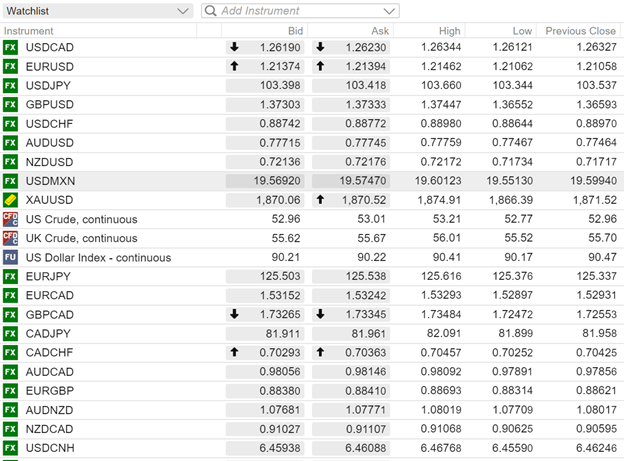624x461 pixels.
Task: Click the magnifier icon in Add Instrument
Action: 211,11
